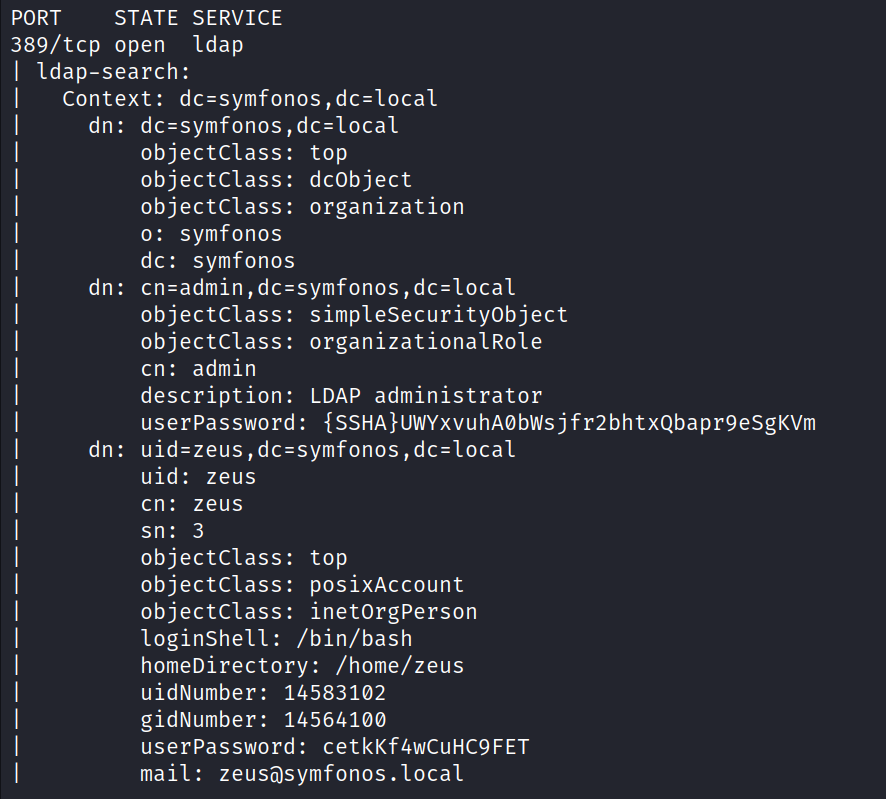Click the cn=admin distinguished name line

(302, 288)
